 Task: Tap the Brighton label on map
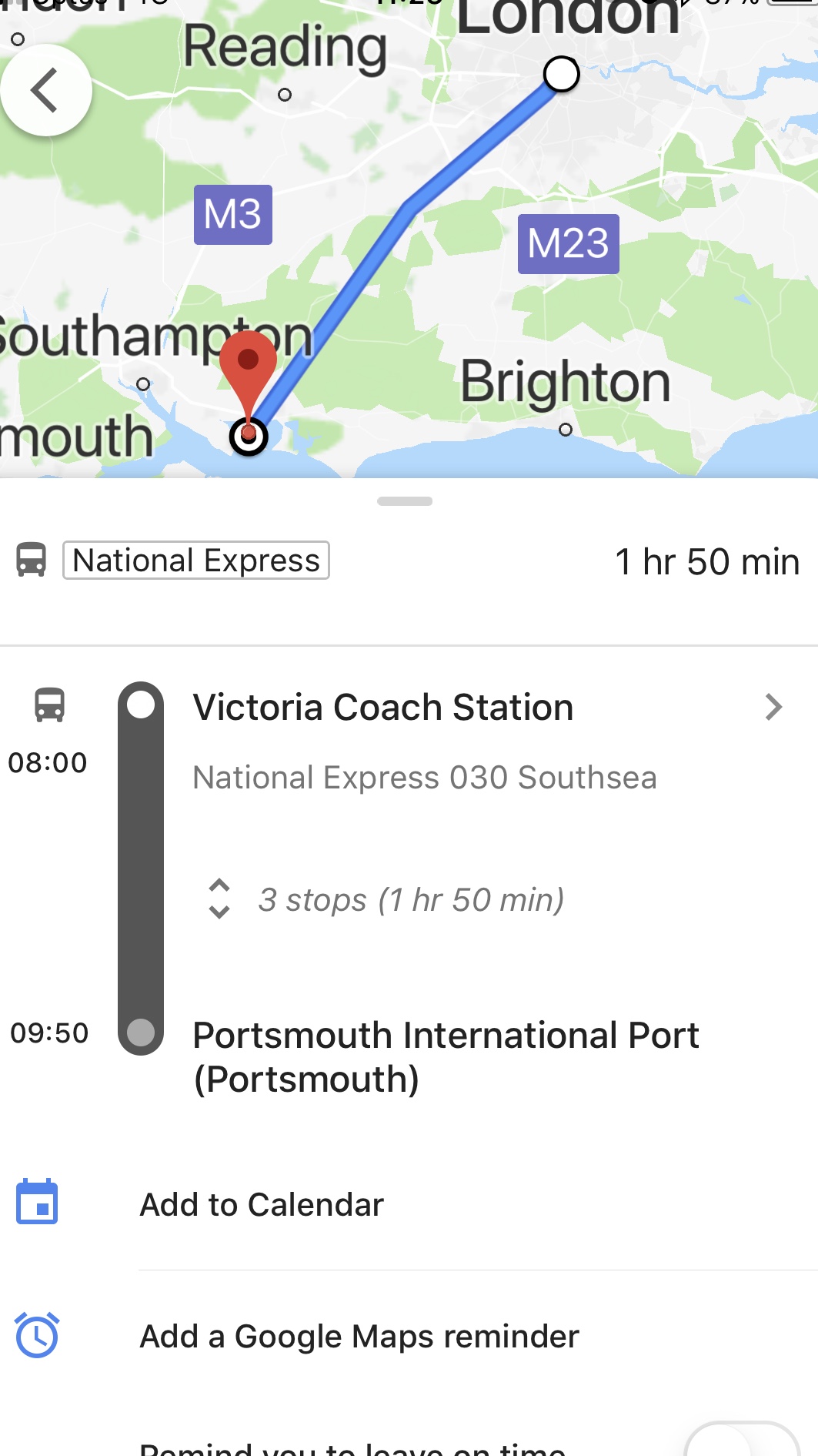(566, 382)
